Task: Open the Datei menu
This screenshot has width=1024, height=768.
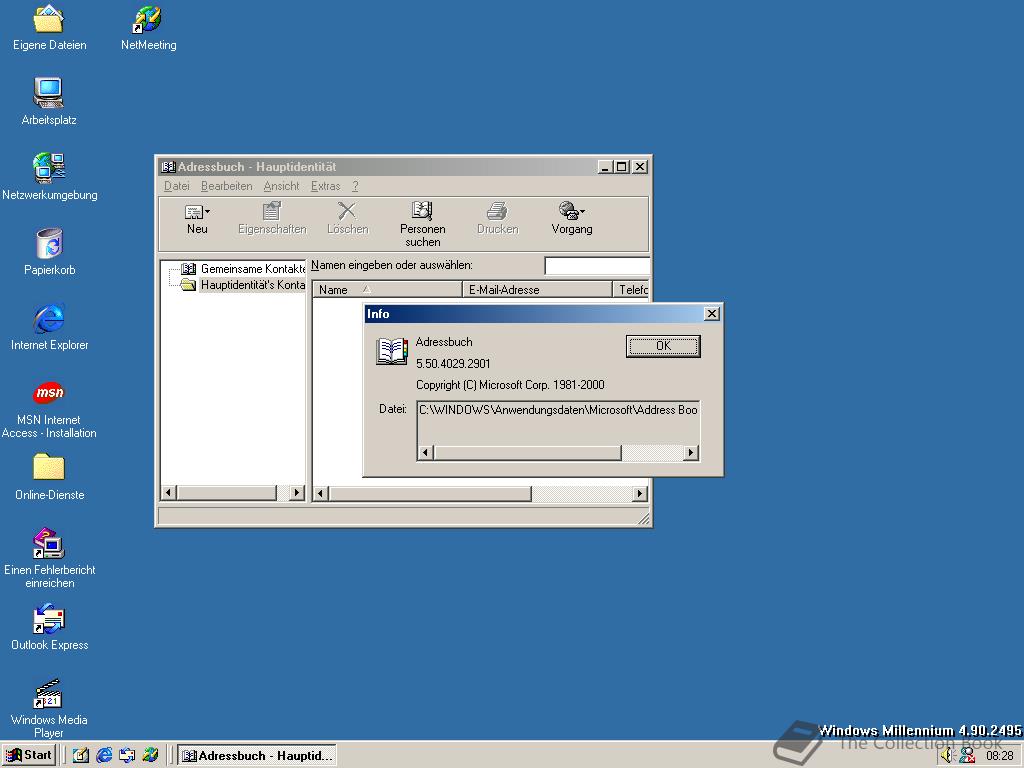Action: [x=176, y=186]
